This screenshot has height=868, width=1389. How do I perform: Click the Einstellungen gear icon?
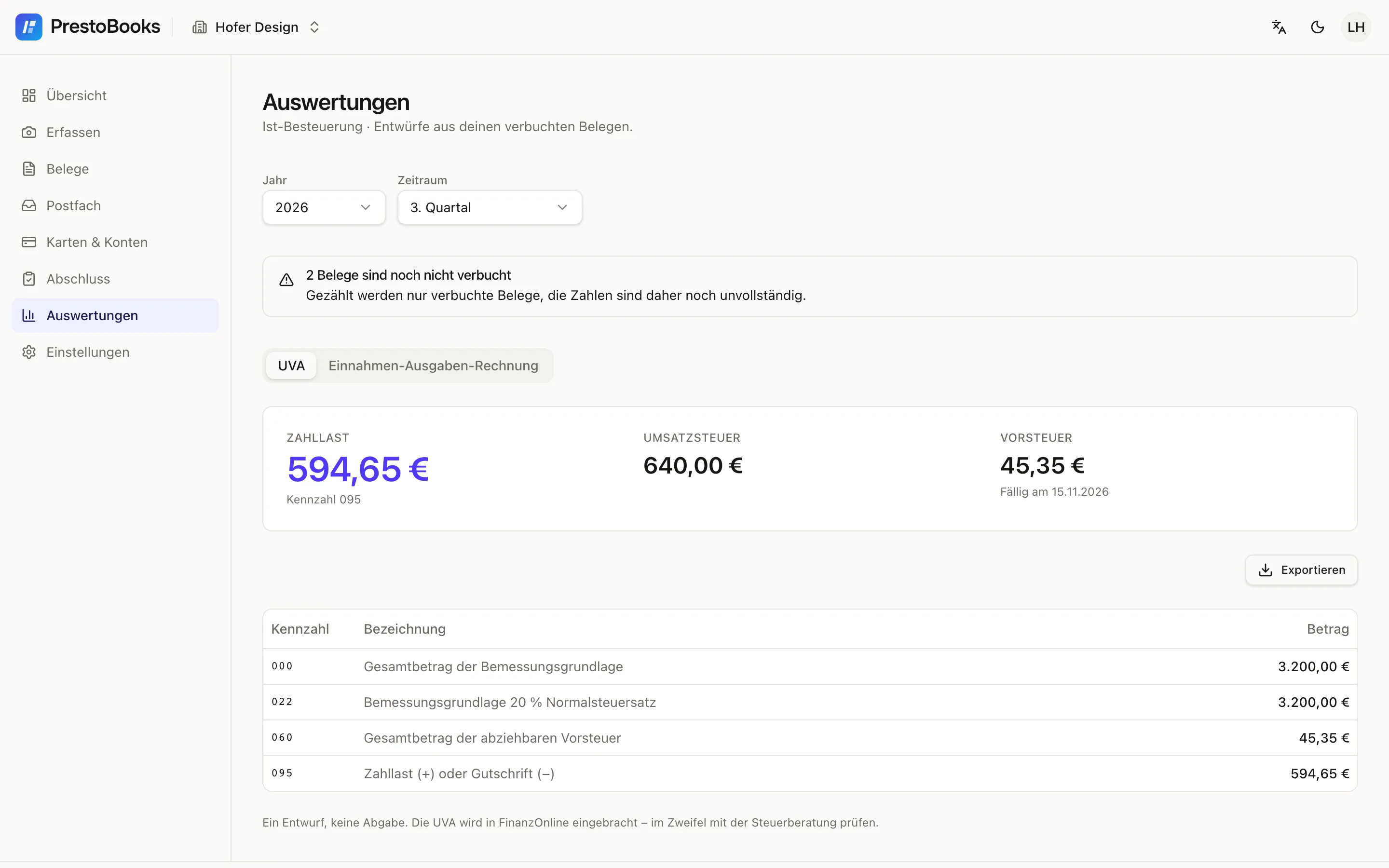pyautogui.click(x=29, y=352)
